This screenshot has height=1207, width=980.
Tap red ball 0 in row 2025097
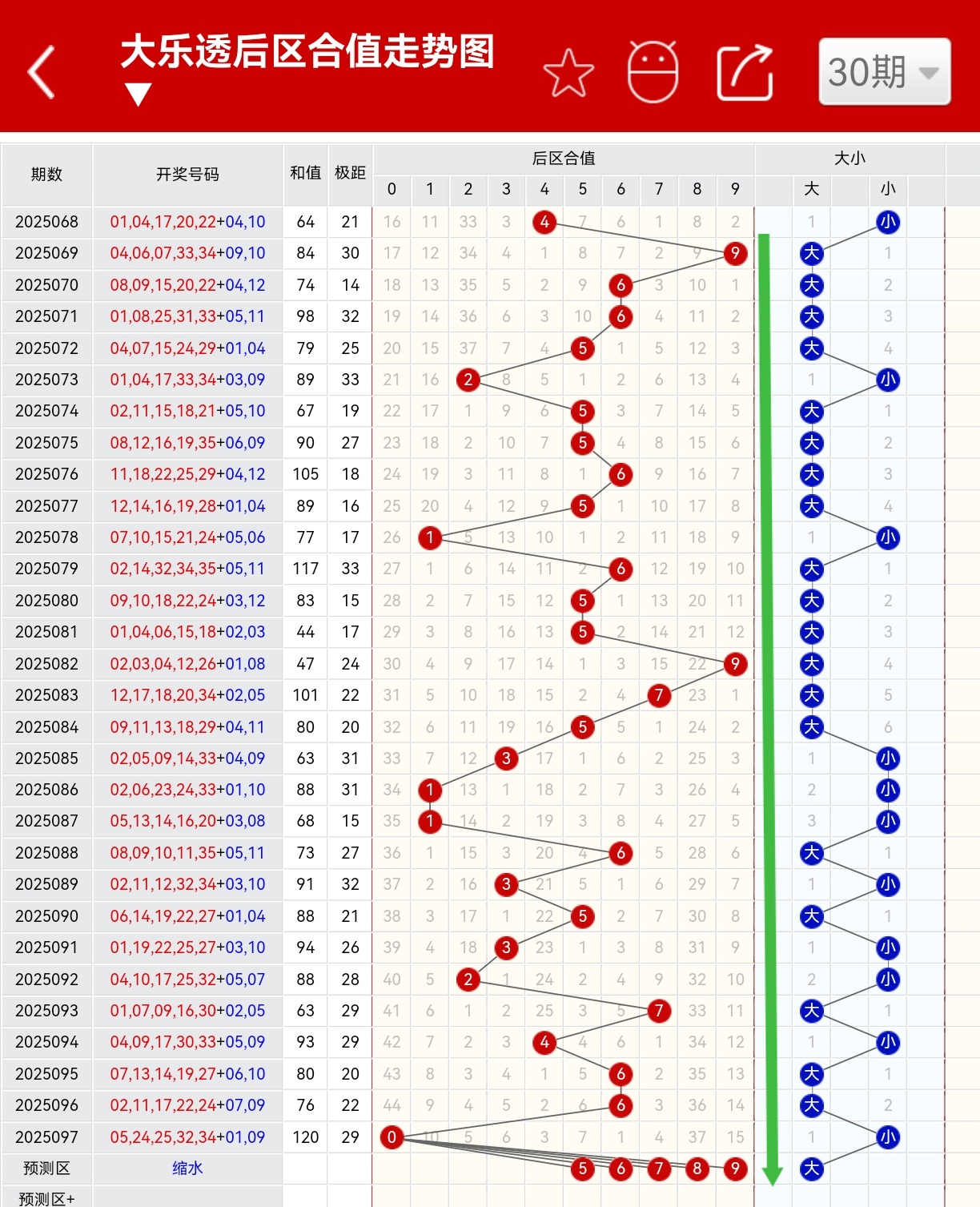click(x=392, y=1137)
